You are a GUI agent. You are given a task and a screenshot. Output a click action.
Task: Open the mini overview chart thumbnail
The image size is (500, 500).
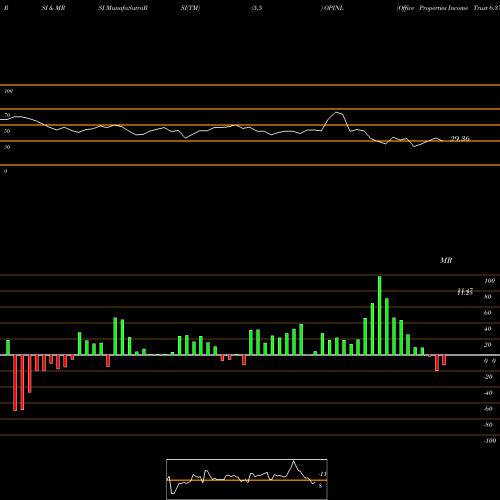(x=247, y=479)
